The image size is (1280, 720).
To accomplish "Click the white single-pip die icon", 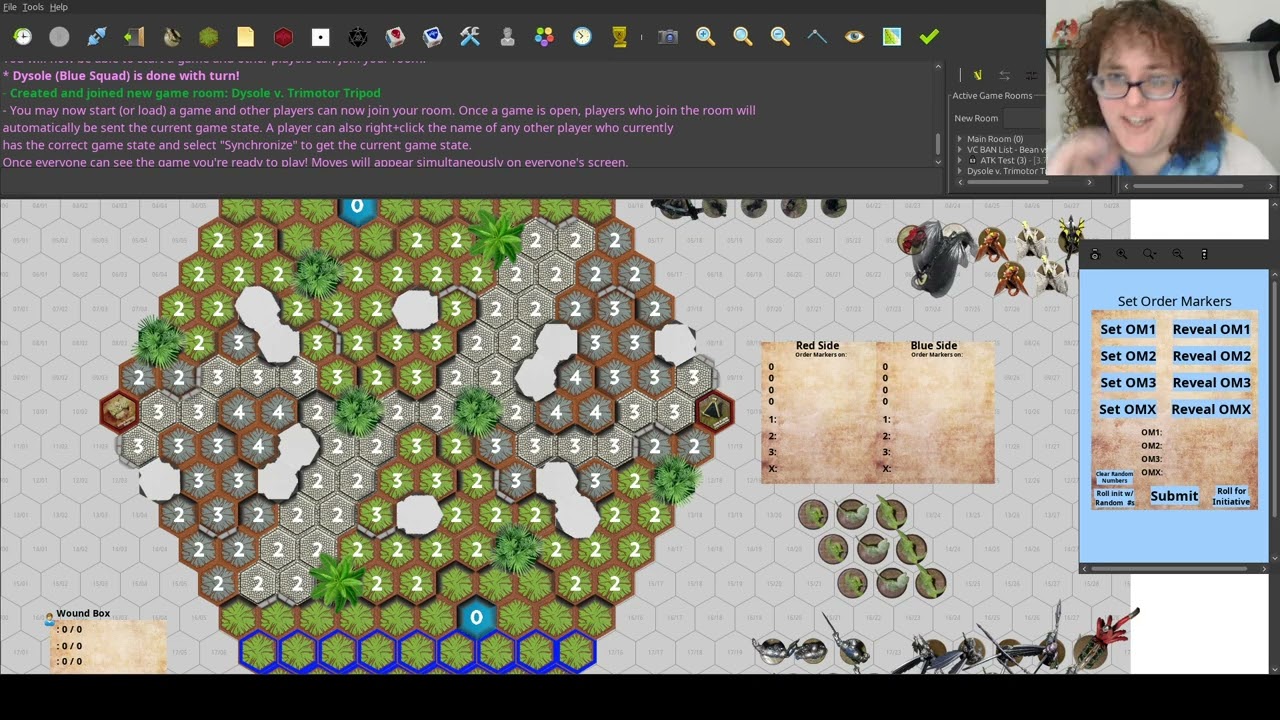I will [320, 37].
